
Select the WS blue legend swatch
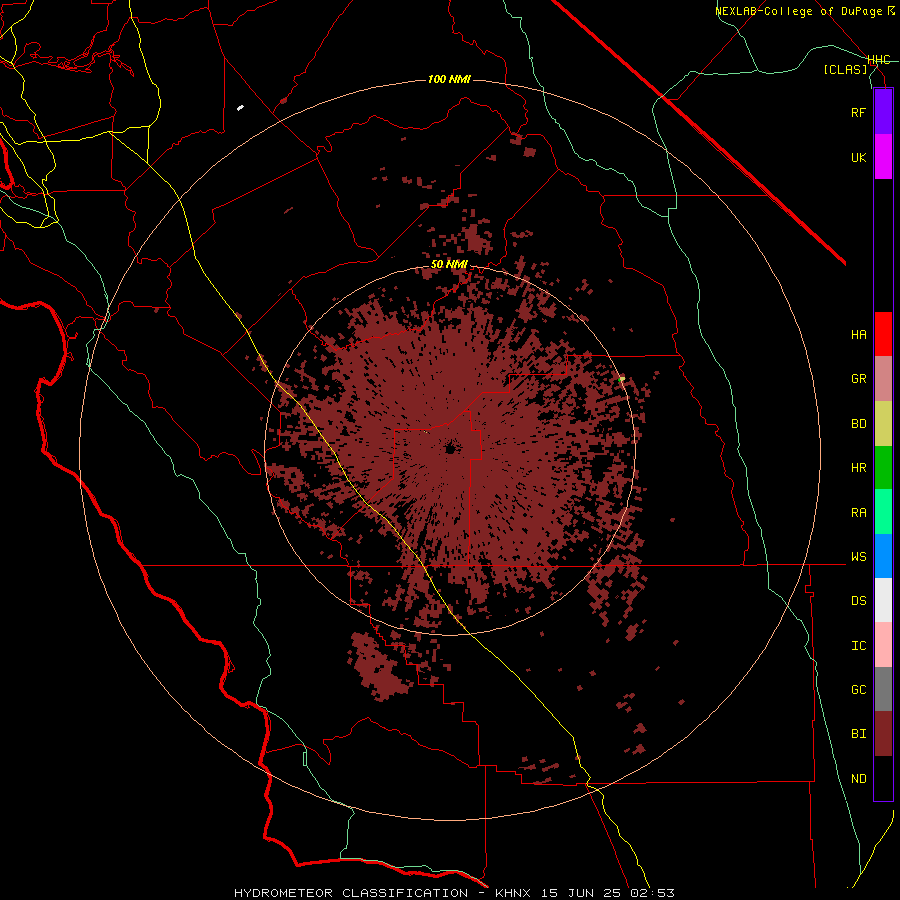point(883,556)
